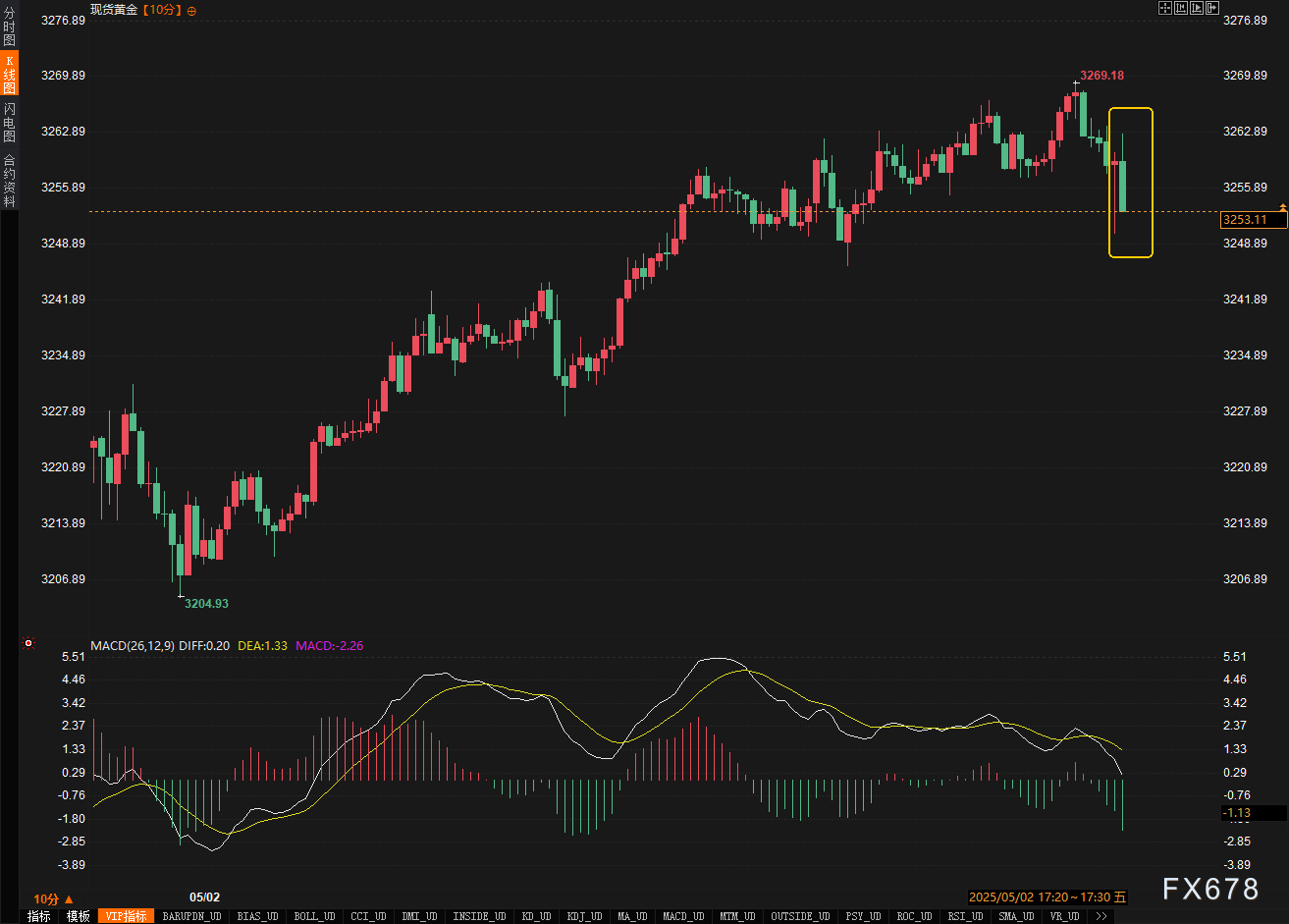Viewport: 1289px width, 924px height.
Task: Click the orange circle-plus icon beside 【10分】
Action: (x=191, y=11)
